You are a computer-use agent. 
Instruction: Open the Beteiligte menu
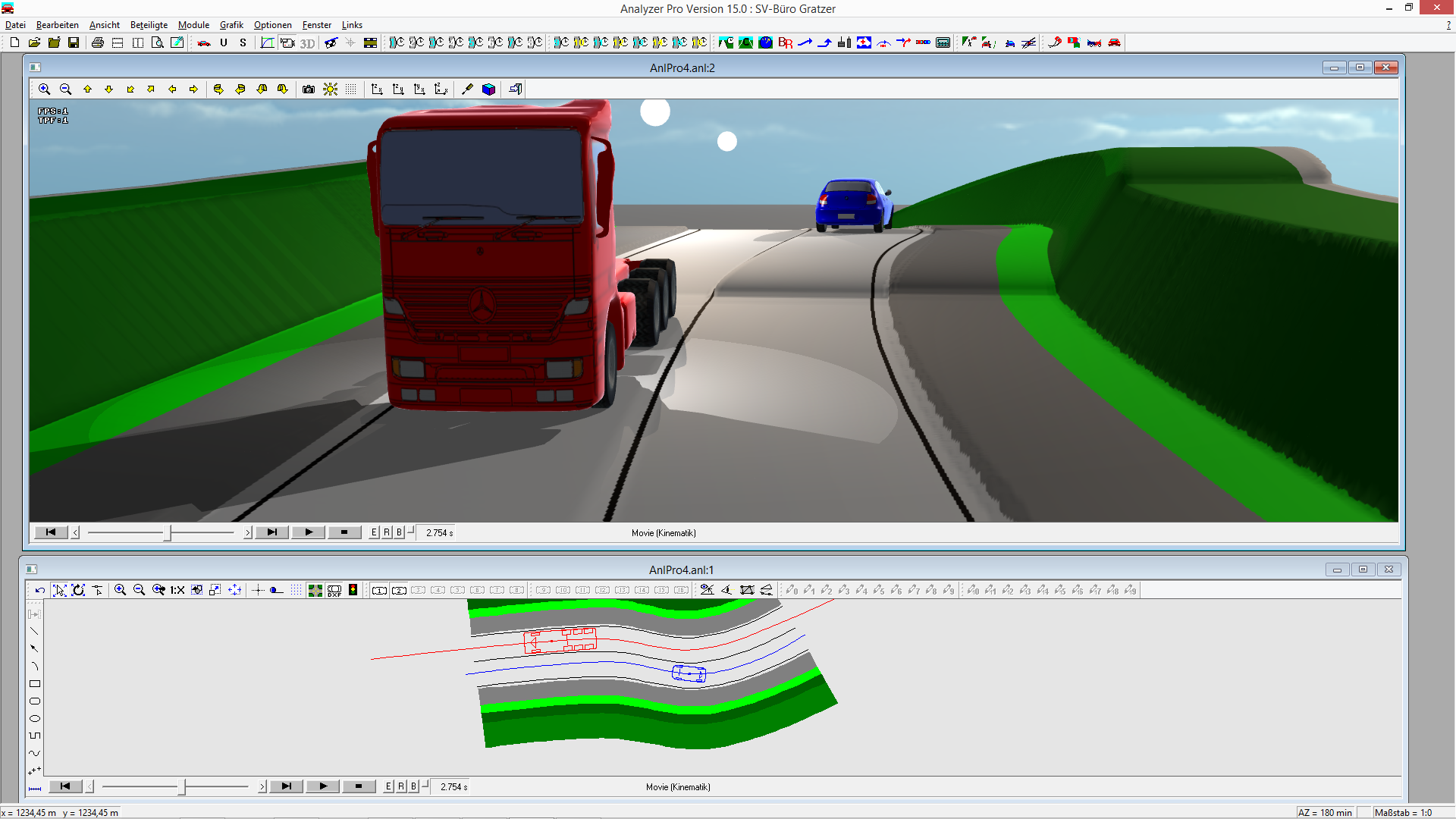point(149,25)
